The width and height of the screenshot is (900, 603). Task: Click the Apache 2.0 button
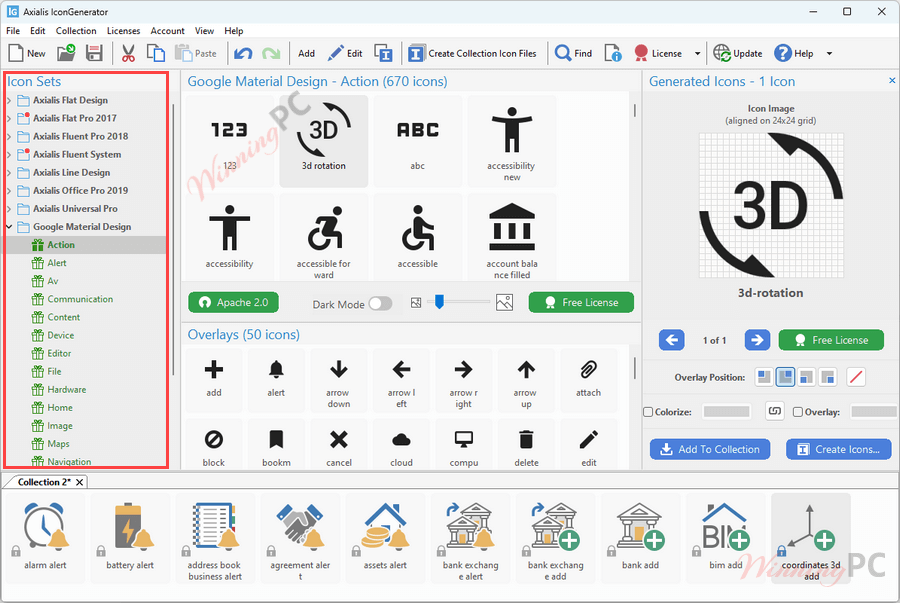(234, 302)
